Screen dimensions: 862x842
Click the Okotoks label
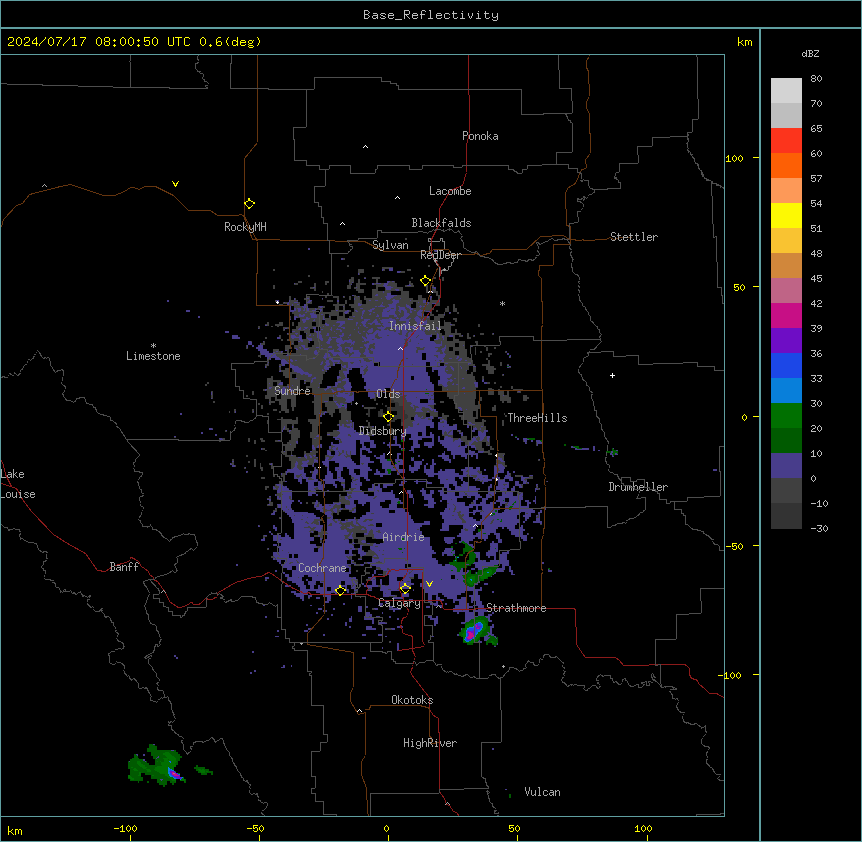[412, 700]
